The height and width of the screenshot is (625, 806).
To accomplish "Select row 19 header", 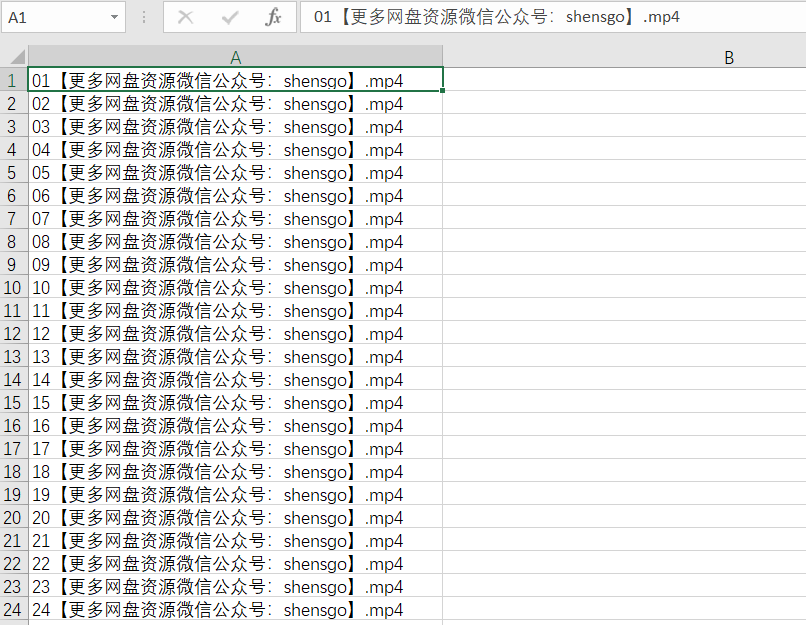I will pyautogui.click(x=12, y=495).
